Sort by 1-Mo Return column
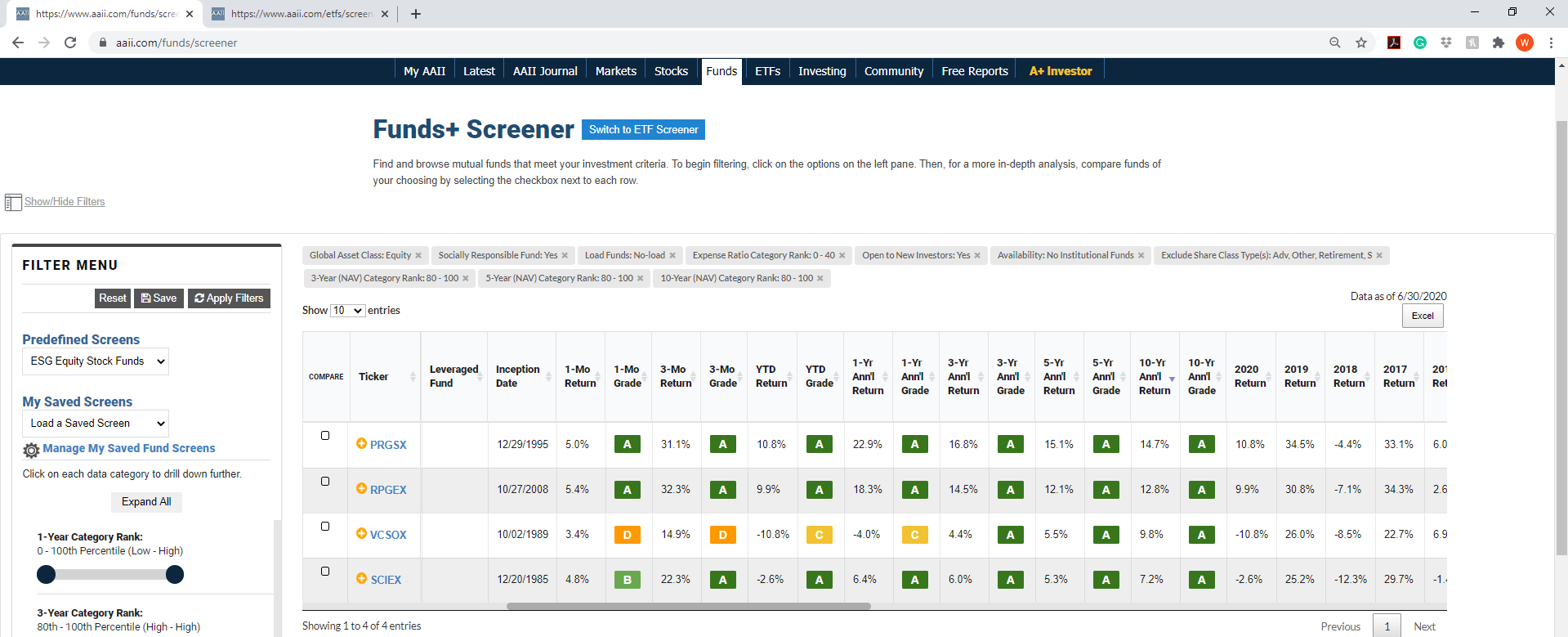Viewport: 1568px width, 637px height. (581, 377)
